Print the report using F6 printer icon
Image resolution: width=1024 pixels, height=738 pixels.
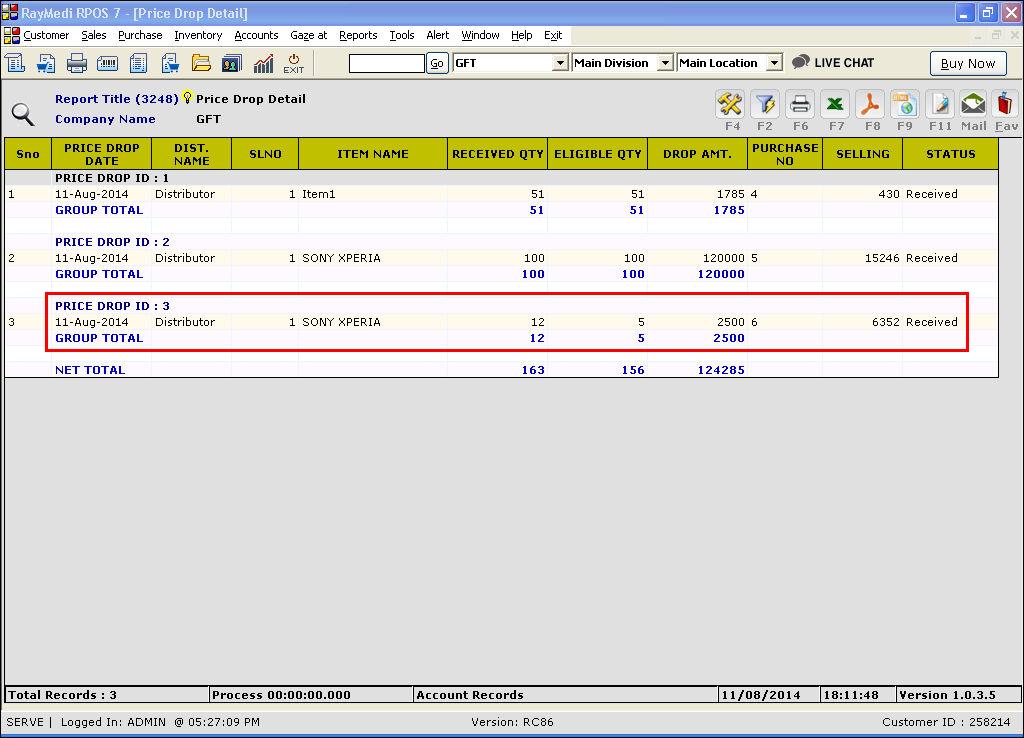tap(800, 104)
